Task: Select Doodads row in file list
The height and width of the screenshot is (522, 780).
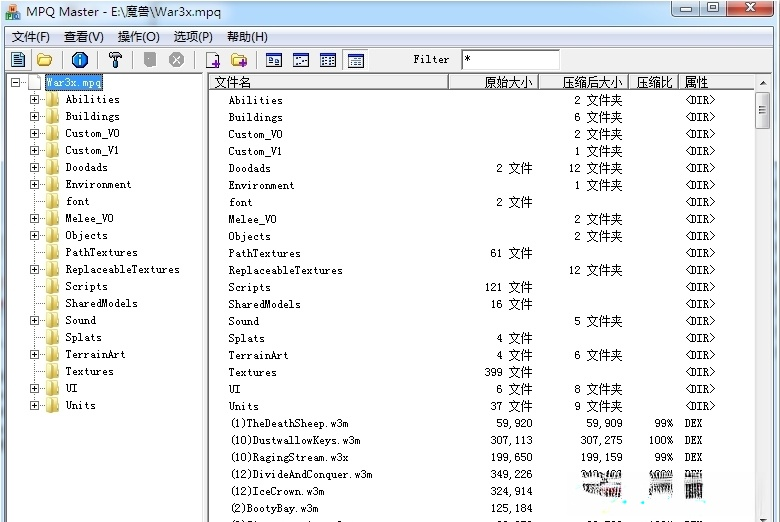Action: pyautogui.click(x=482, y=169)
